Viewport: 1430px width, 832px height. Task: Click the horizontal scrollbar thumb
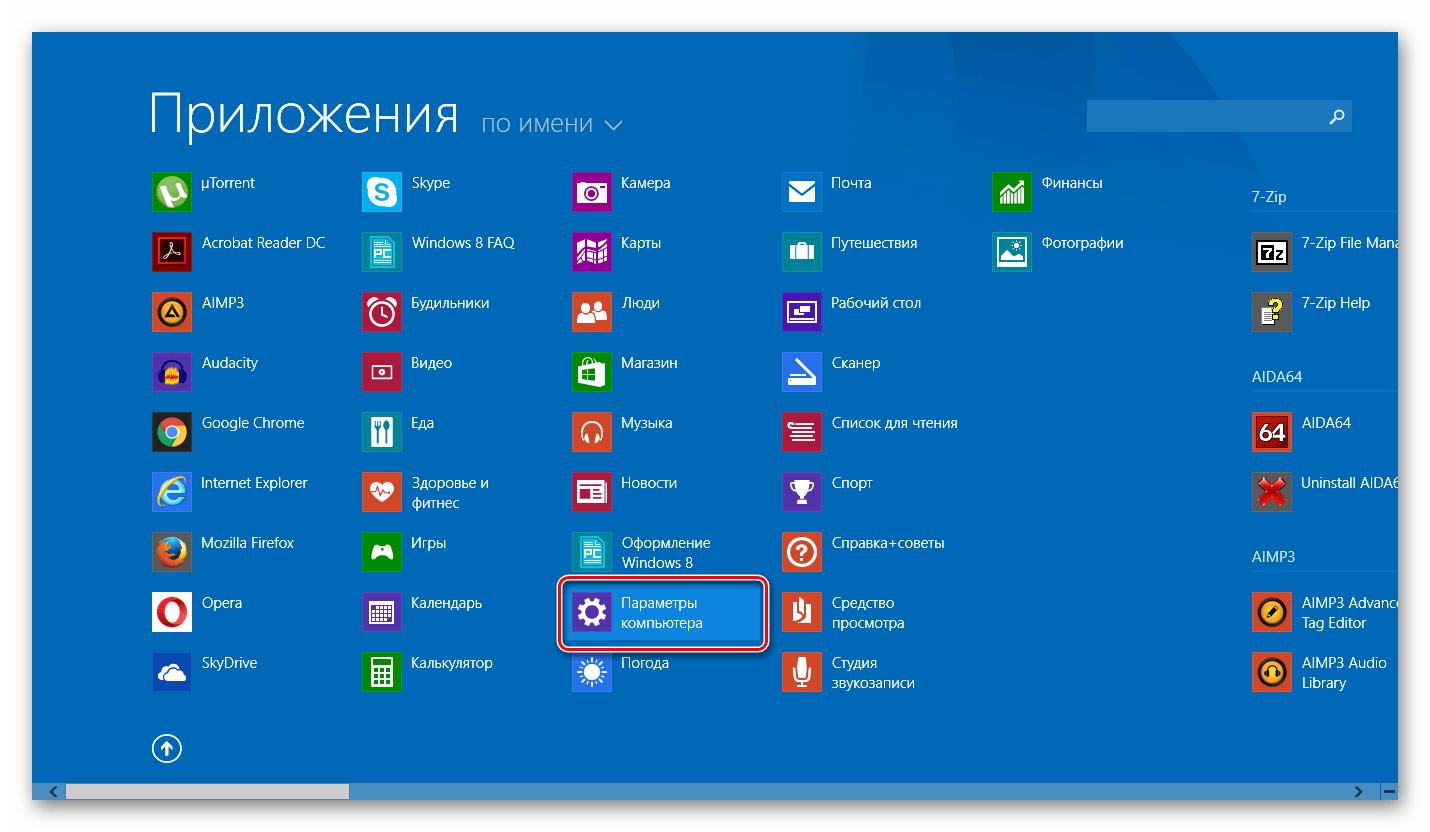[207, 791]
